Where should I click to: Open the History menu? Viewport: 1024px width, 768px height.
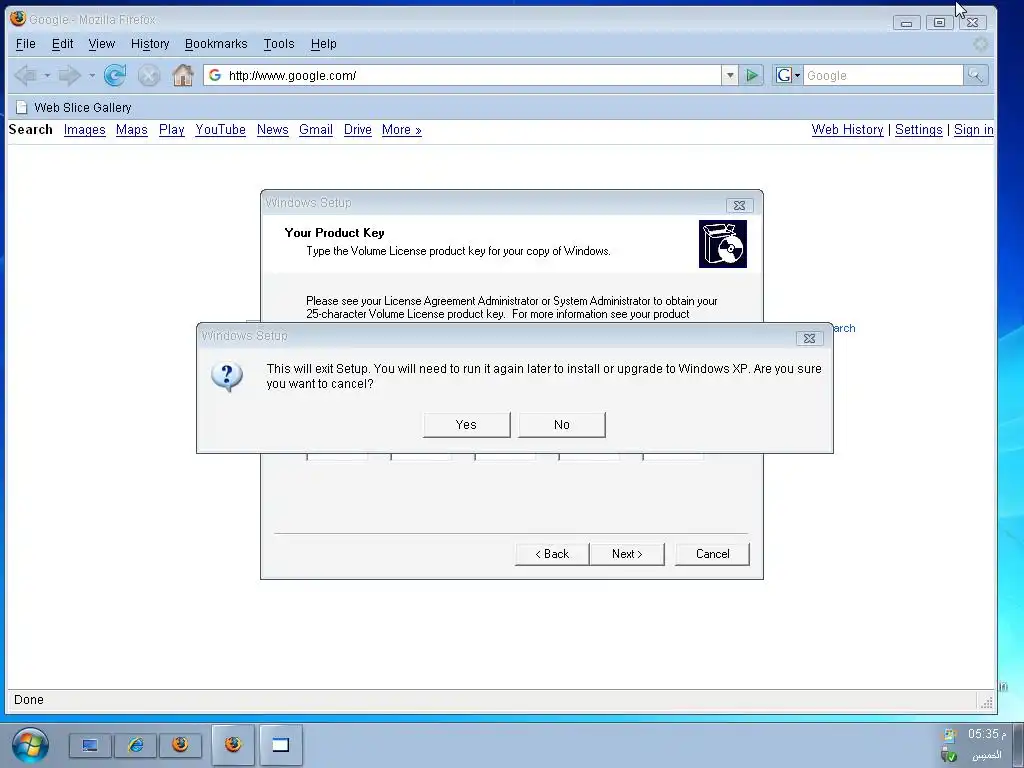point(150,44)
